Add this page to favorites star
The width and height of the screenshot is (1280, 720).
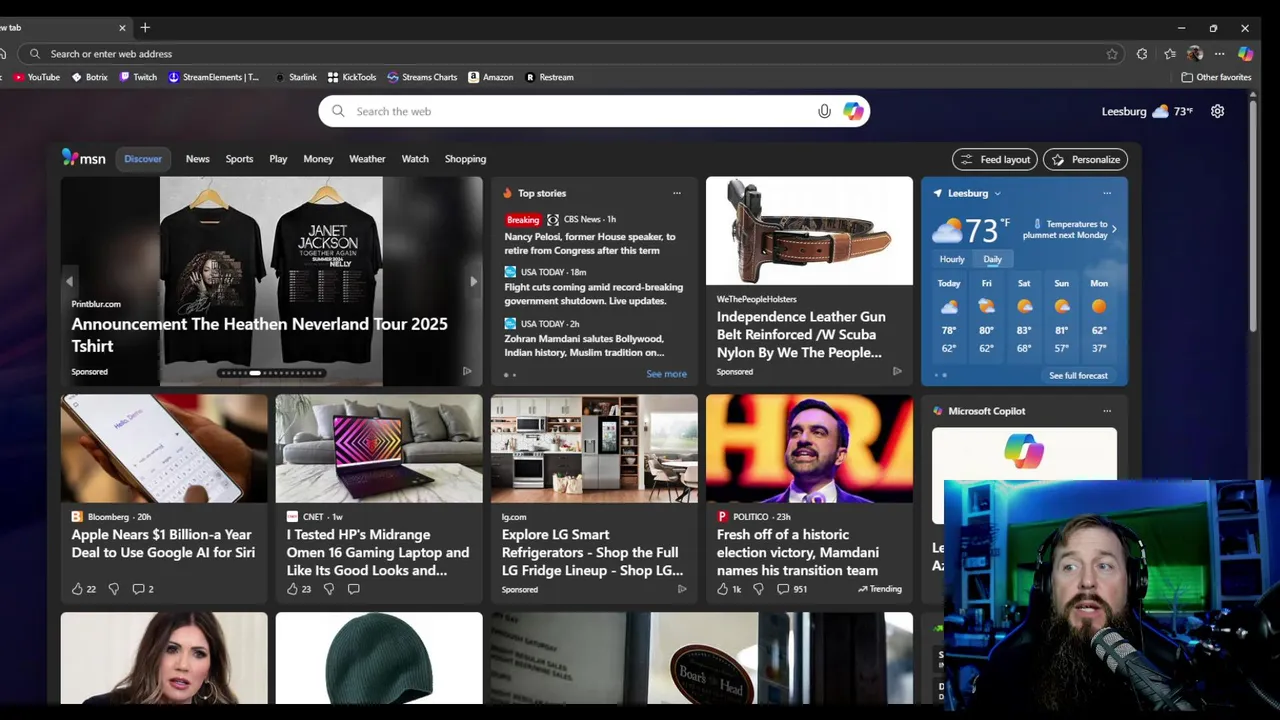[x=1112, y=54]
